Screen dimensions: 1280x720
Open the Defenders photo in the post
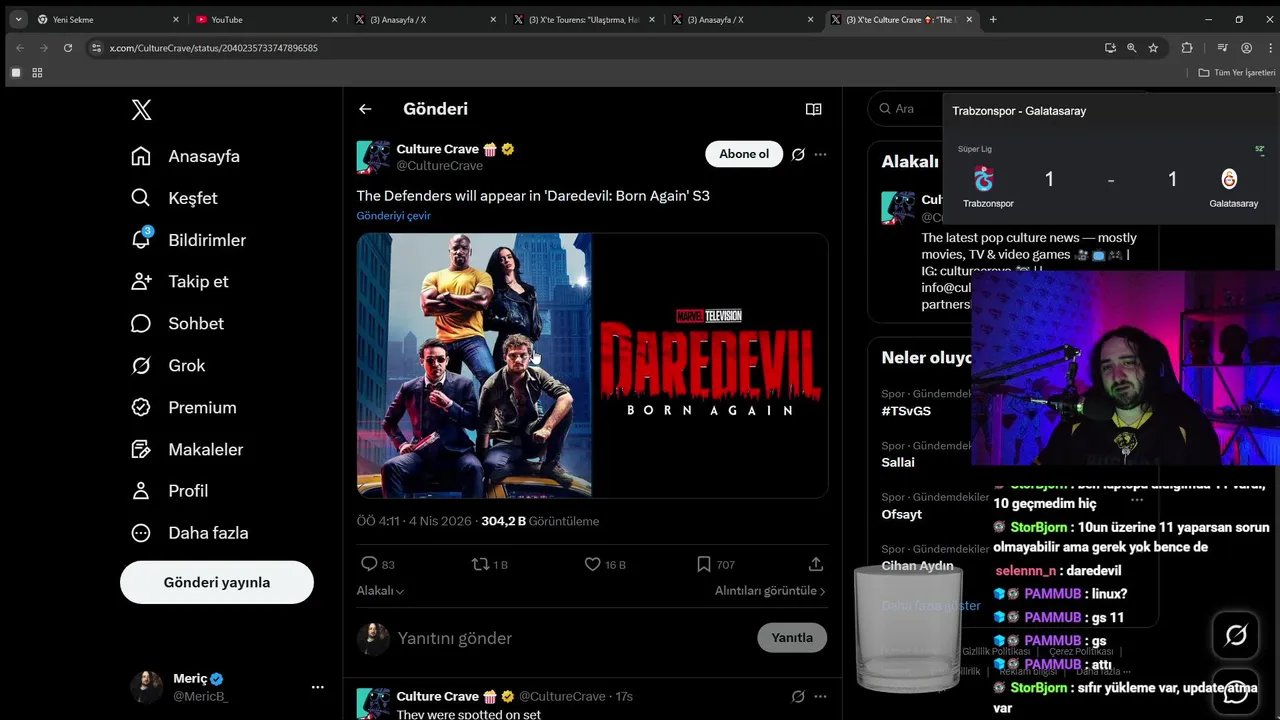coord(474,365)
